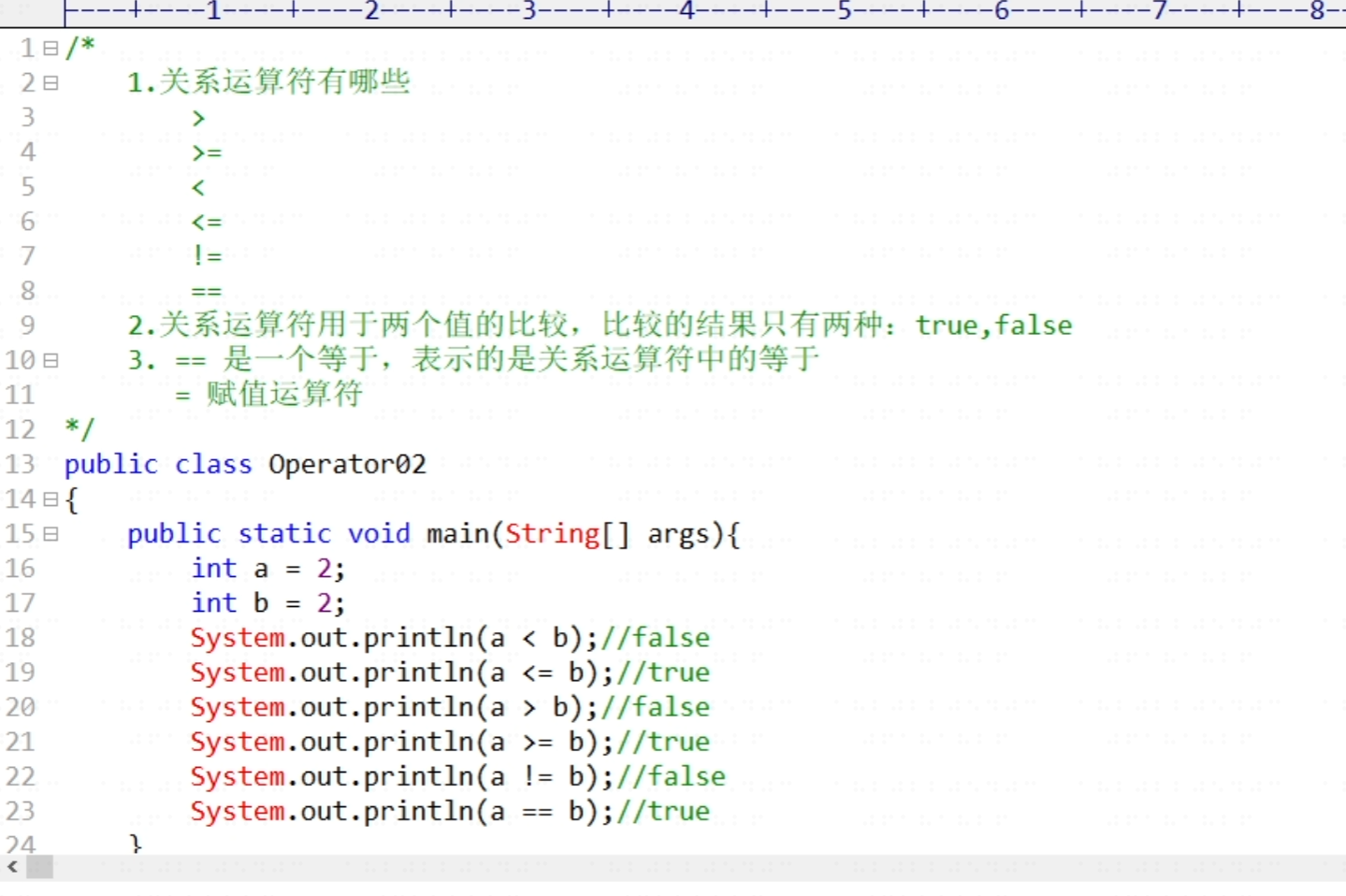Click the 'class' keyword on line 13
1346x896 pixels.
(213, 464)
